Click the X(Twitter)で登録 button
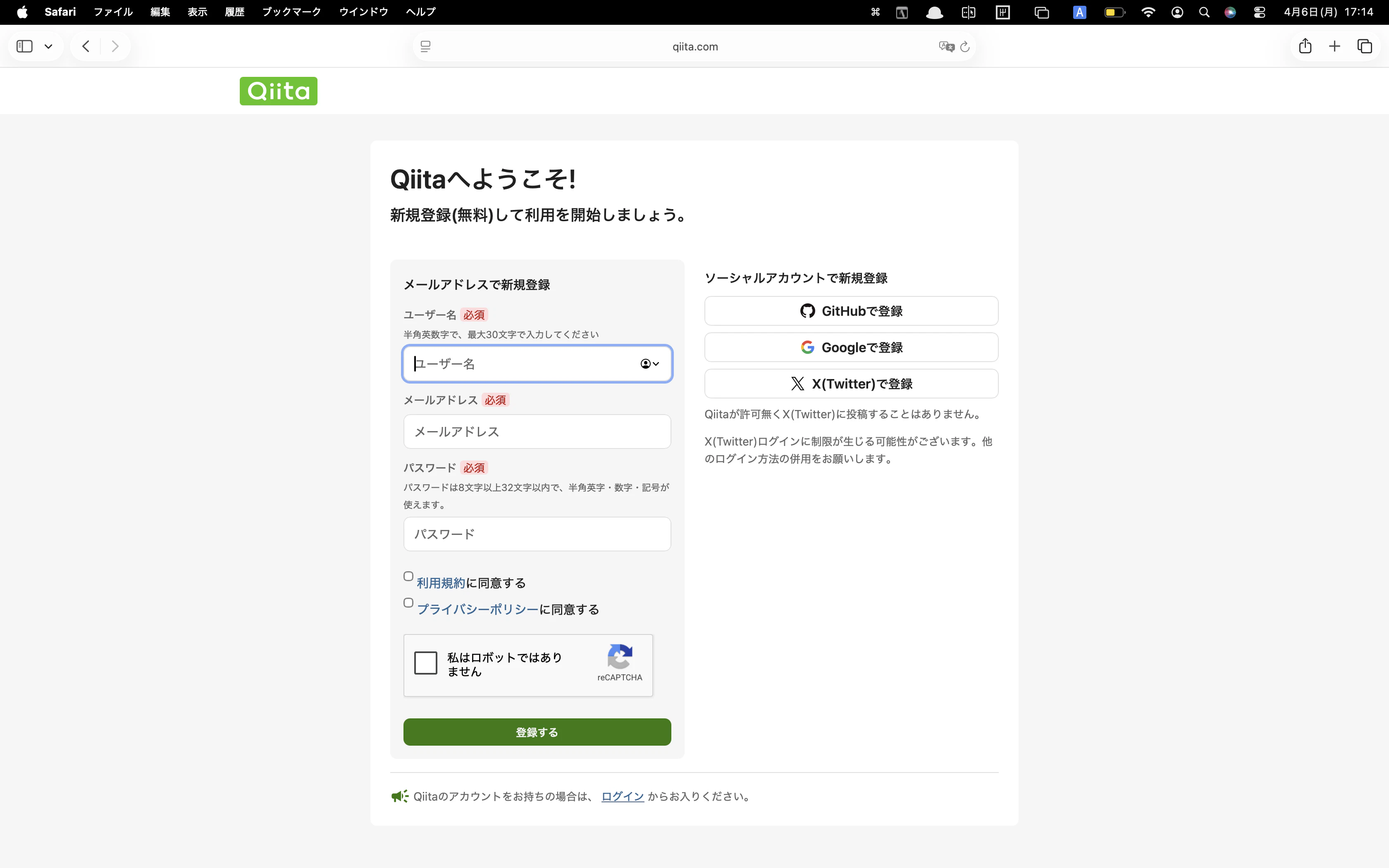The height and width of the screenshot is (868, 1389). pos(851,384)
